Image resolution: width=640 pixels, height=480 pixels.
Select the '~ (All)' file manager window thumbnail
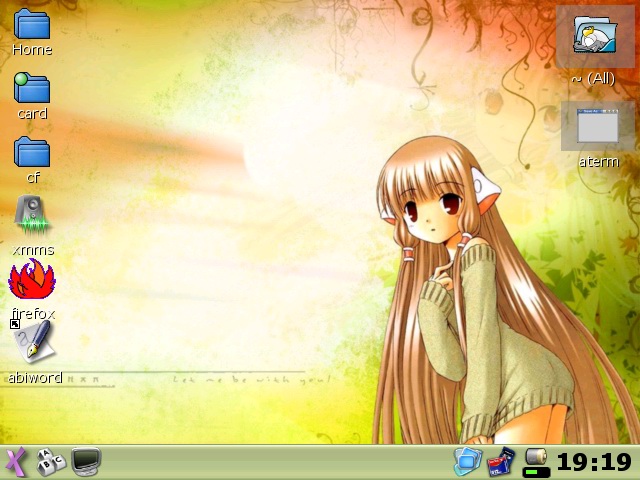tap(595, 35)
